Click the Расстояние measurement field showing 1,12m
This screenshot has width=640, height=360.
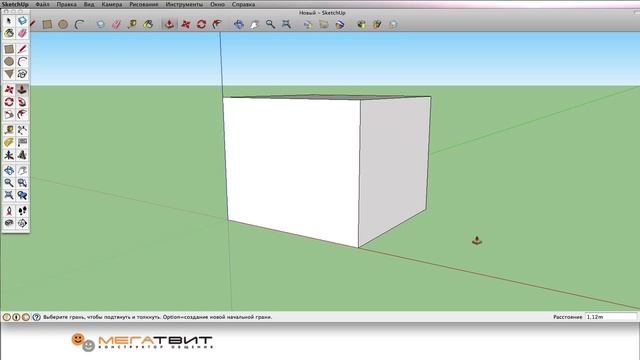tap(611, 317)
